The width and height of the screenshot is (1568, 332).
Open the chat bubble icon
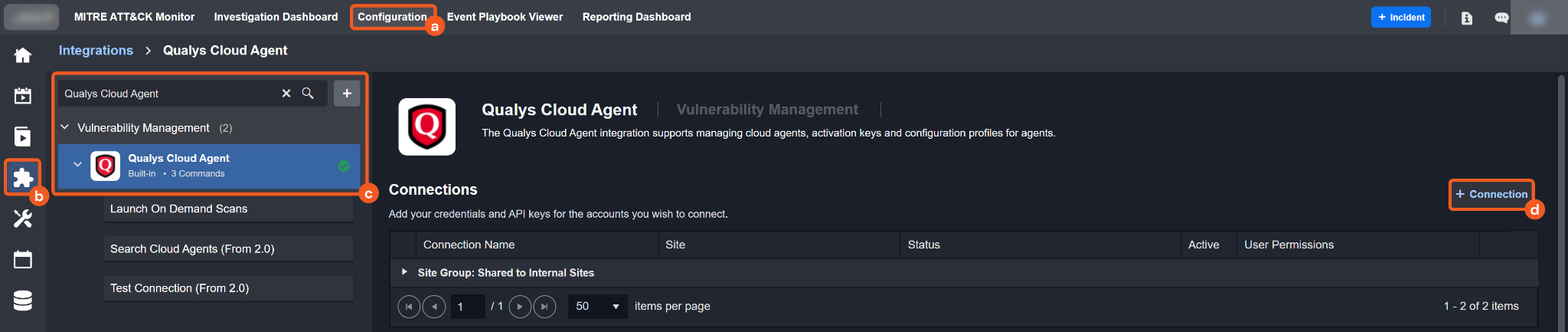(x=1501, y=18)
